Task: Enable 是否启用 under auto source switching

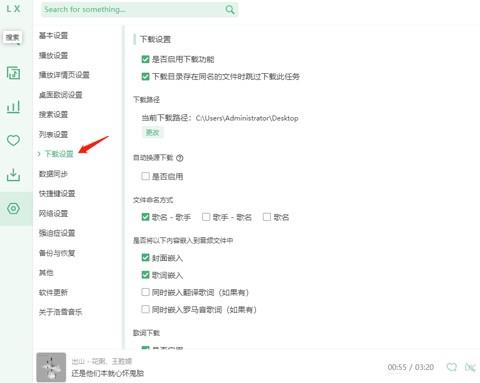Action: 145,176
